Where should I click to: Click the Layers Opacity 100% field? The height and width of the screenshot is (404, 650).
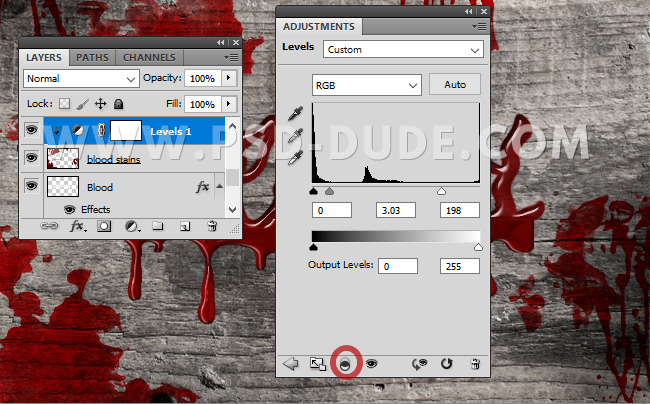(x=203, y=78)
